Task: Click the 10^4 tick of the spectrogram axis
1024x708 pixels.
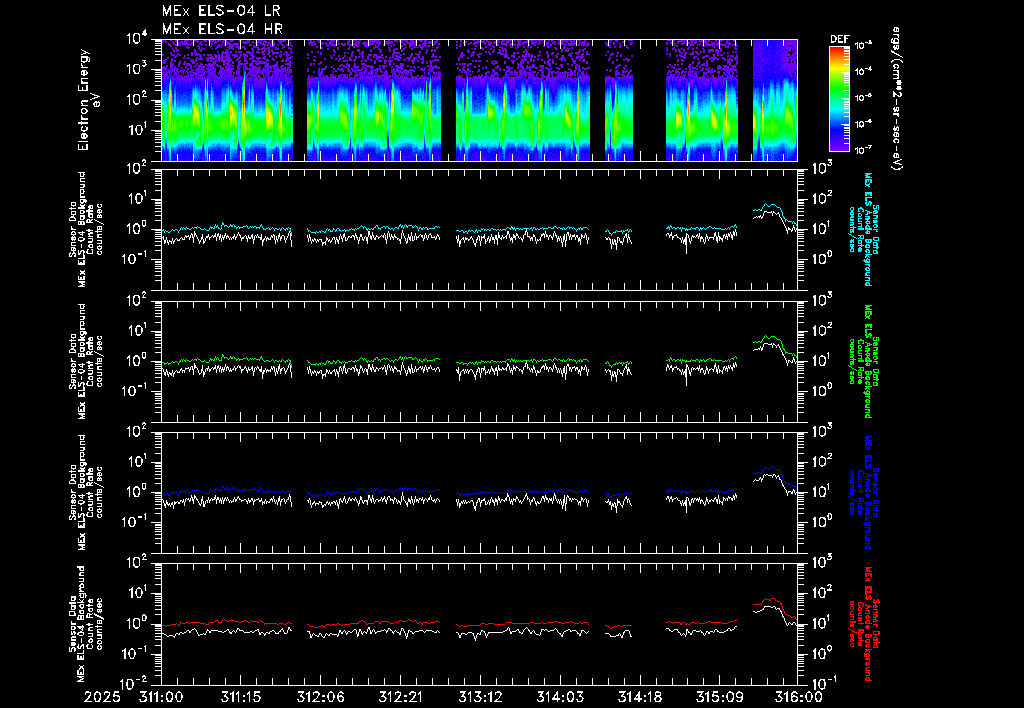Action: click(x=136, y=39)
